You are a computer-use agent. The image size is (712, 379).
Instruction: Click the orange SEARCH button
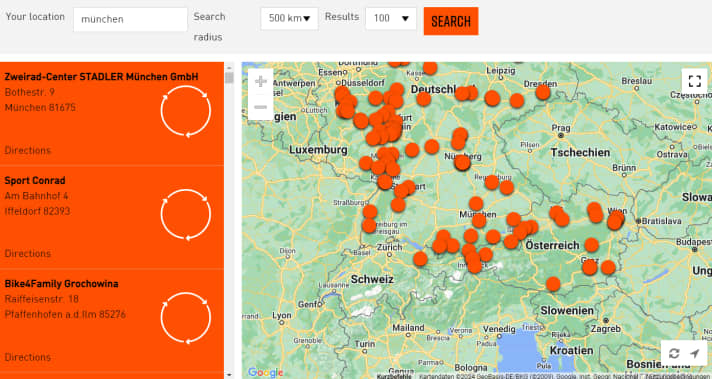[x=451, y=21]
